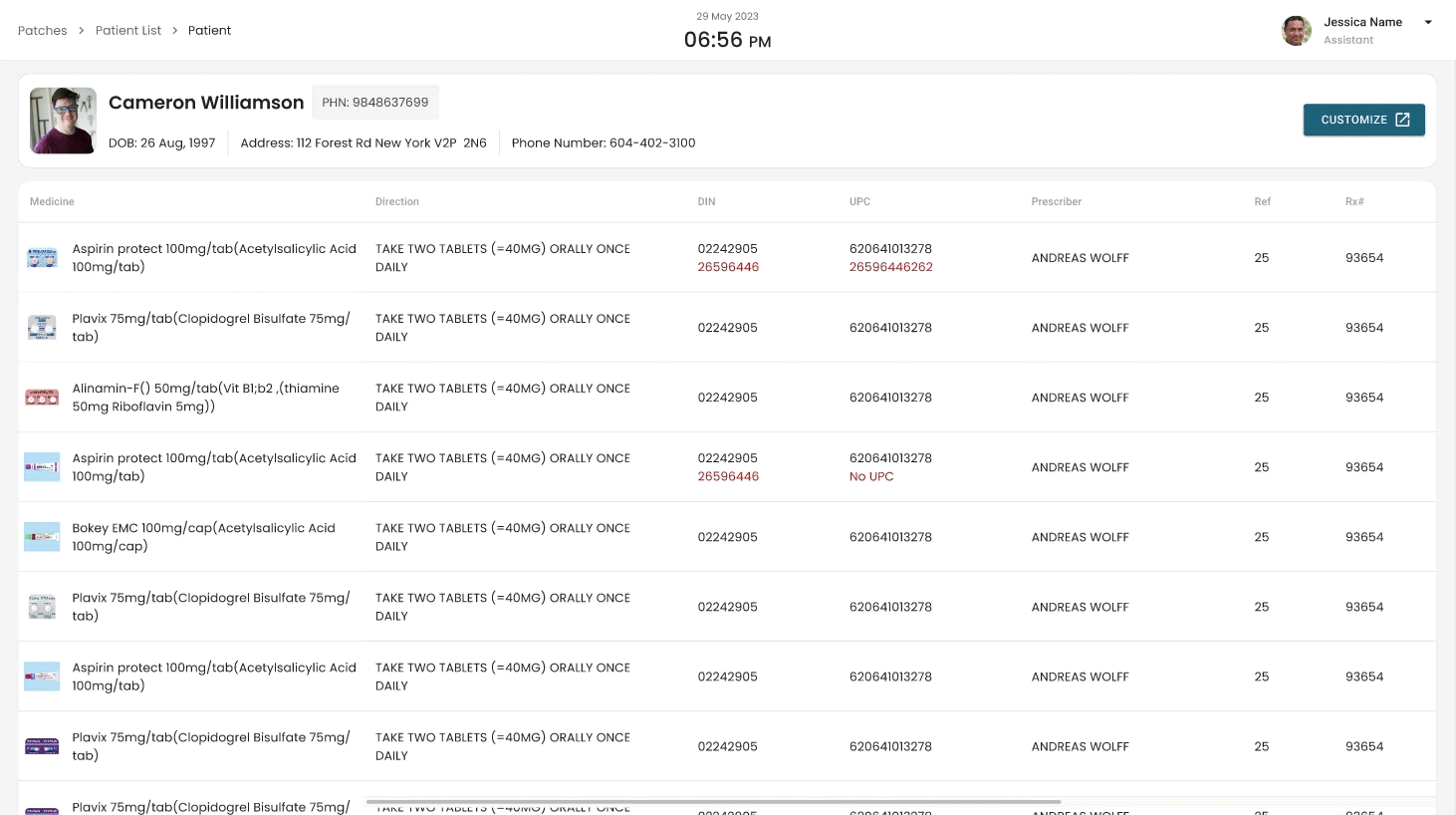This screenshot has height=815, width=1456.
Task: Click red No UPC warning text
Action: coord(871,476)
